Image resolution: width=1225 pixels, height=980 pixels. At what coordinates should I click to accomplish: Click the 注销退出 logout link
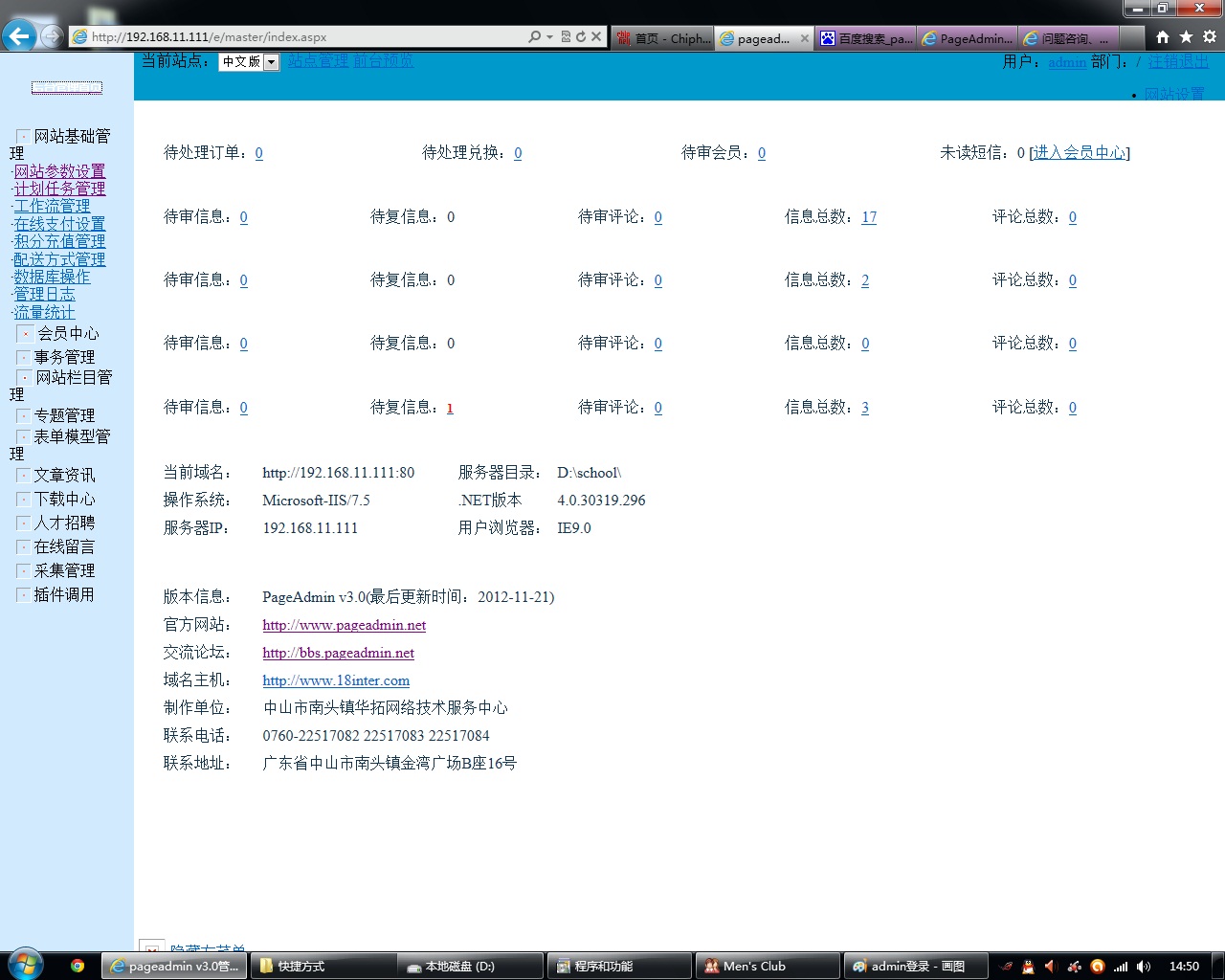coord(1178,61)
